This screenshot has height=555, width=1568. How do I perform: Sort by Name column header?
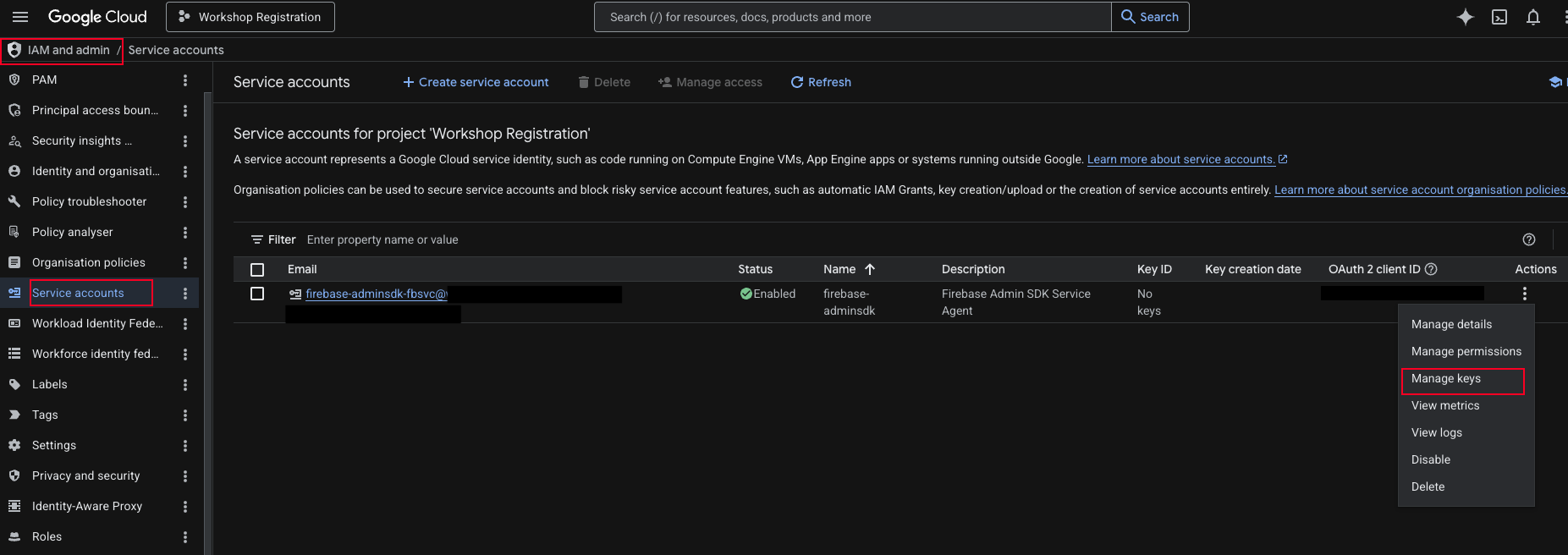pyautogui.click(x=849, y=269)
